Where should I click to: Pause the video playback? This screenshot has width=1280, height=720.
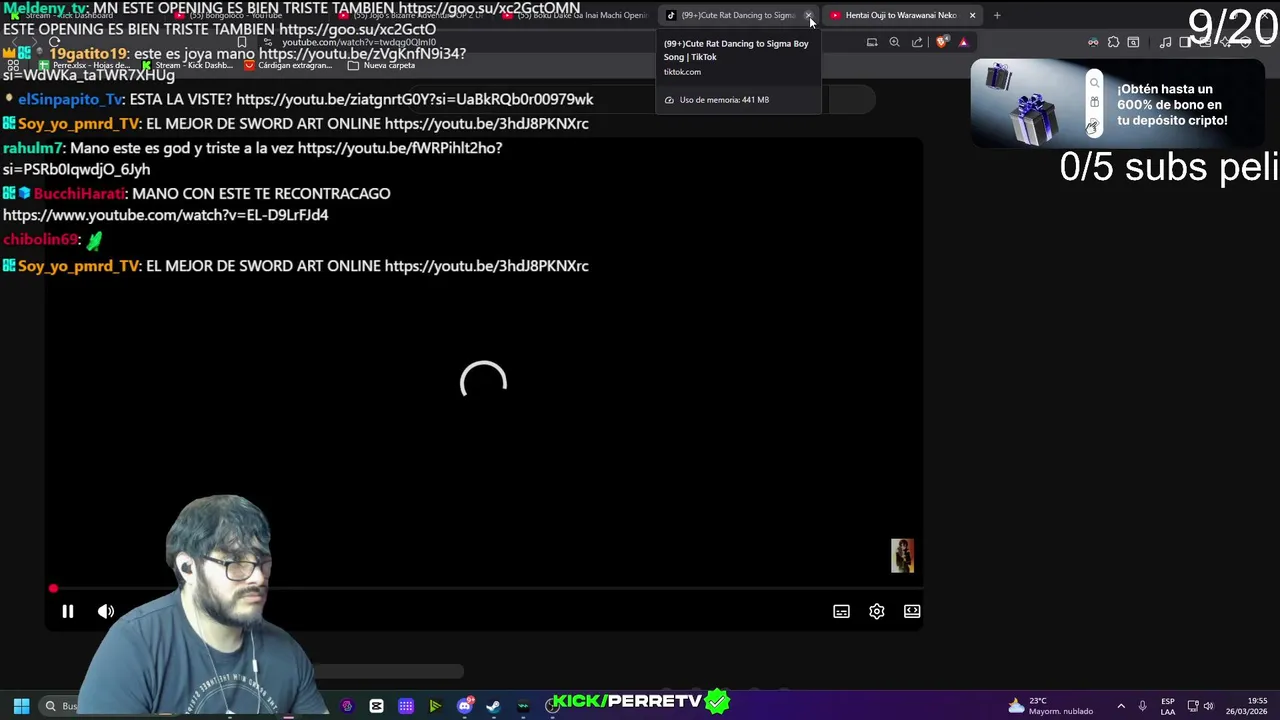click(x=68, y=611)
